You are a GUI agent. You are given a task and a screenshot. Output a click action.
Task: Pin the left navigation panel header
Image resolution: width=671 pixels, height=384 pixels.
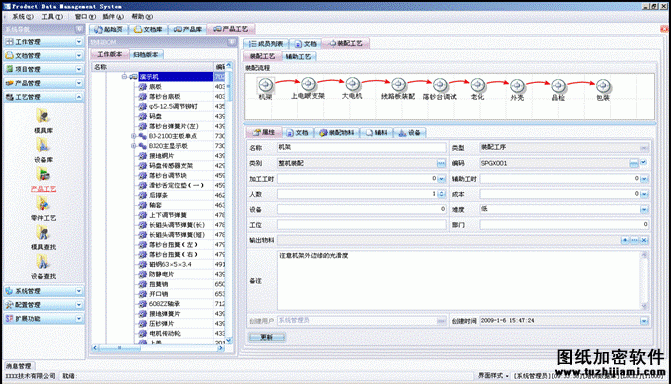tap(79, 29)
